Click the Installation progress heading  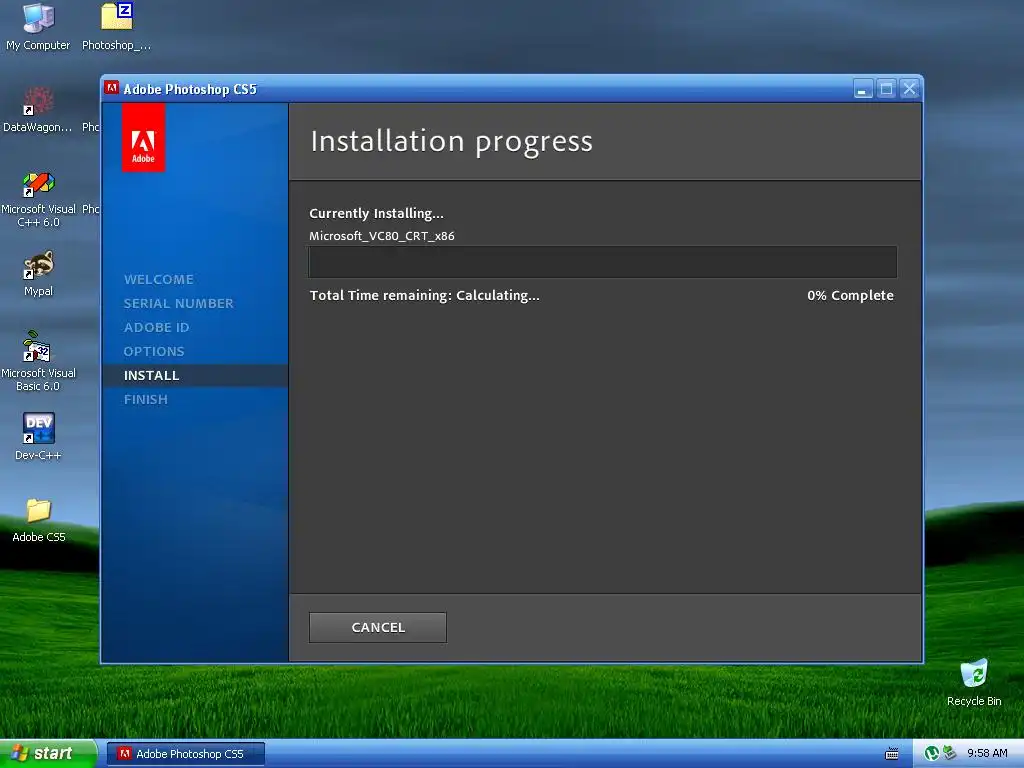point(451,141)
